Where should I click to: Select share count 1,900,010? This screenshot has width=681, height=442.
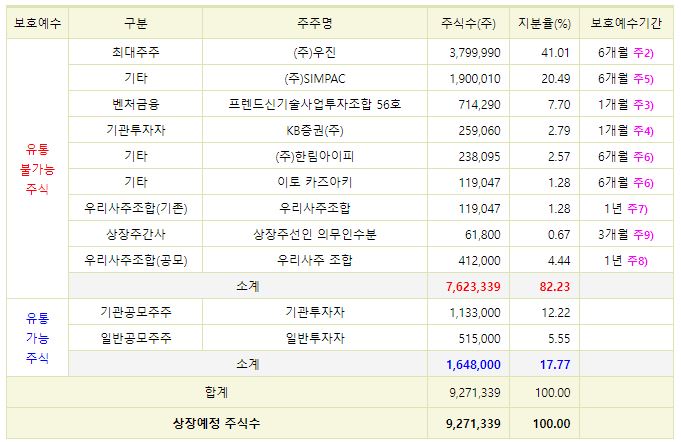(475, 79)
